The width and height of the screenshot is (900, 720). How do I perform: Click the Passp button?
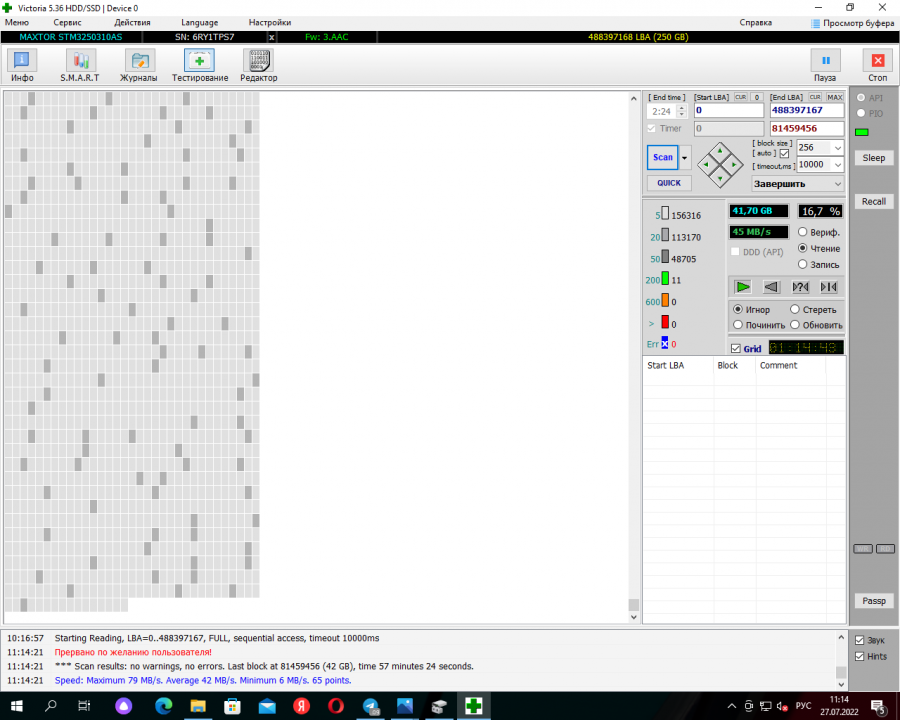873,601
